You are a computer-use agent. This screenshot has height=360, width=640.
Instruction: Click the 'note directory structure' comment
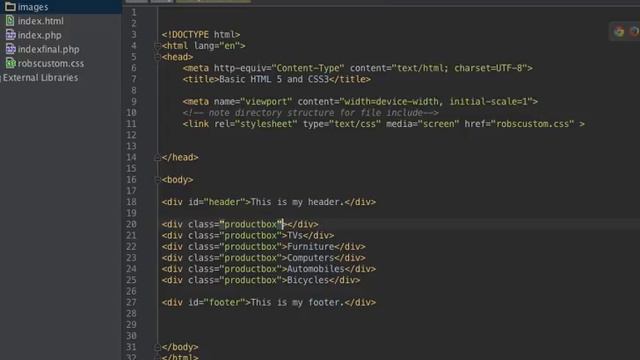tap(311, 113)
